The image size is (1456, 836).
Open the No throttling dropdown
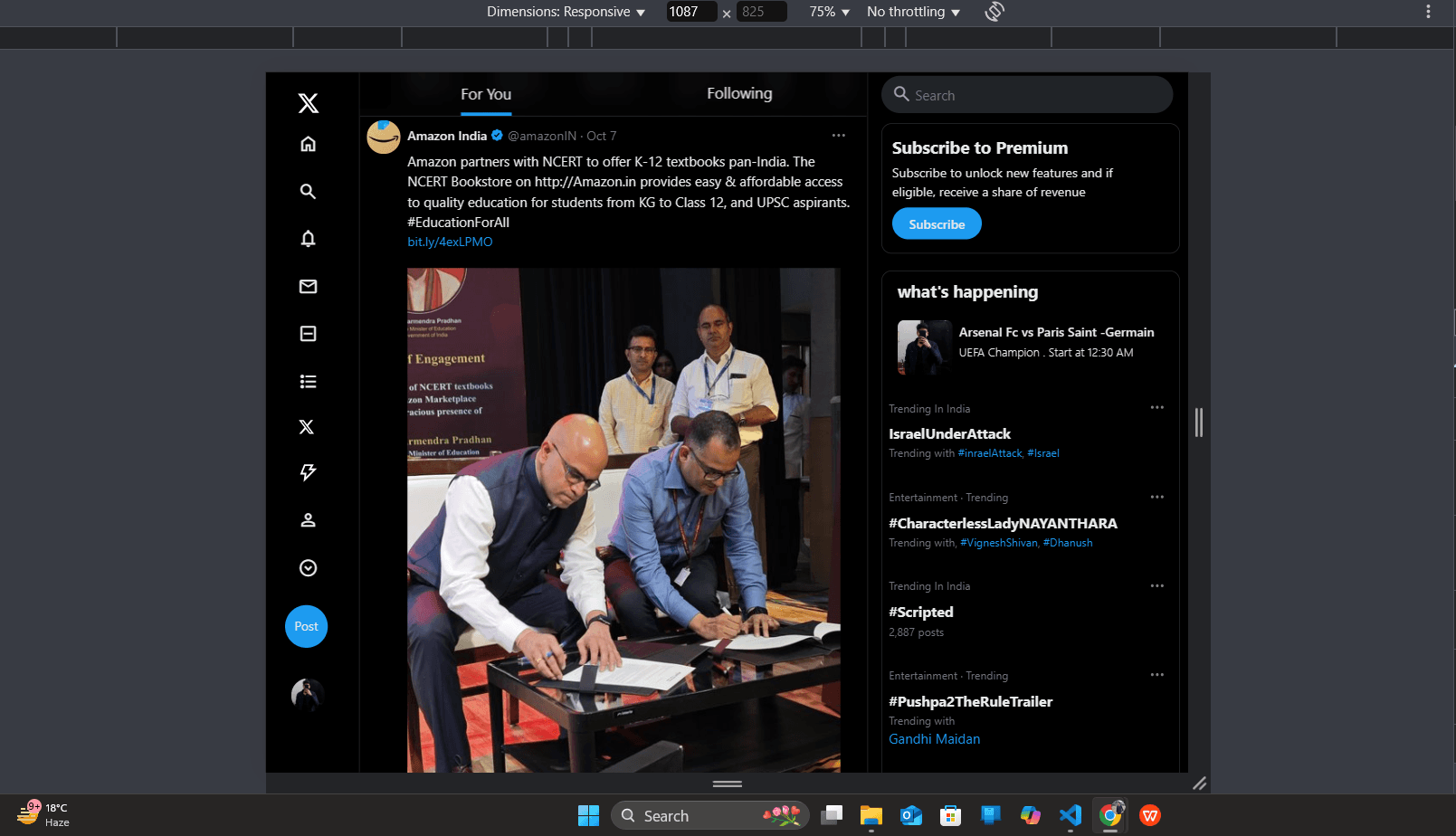[913, 12]
